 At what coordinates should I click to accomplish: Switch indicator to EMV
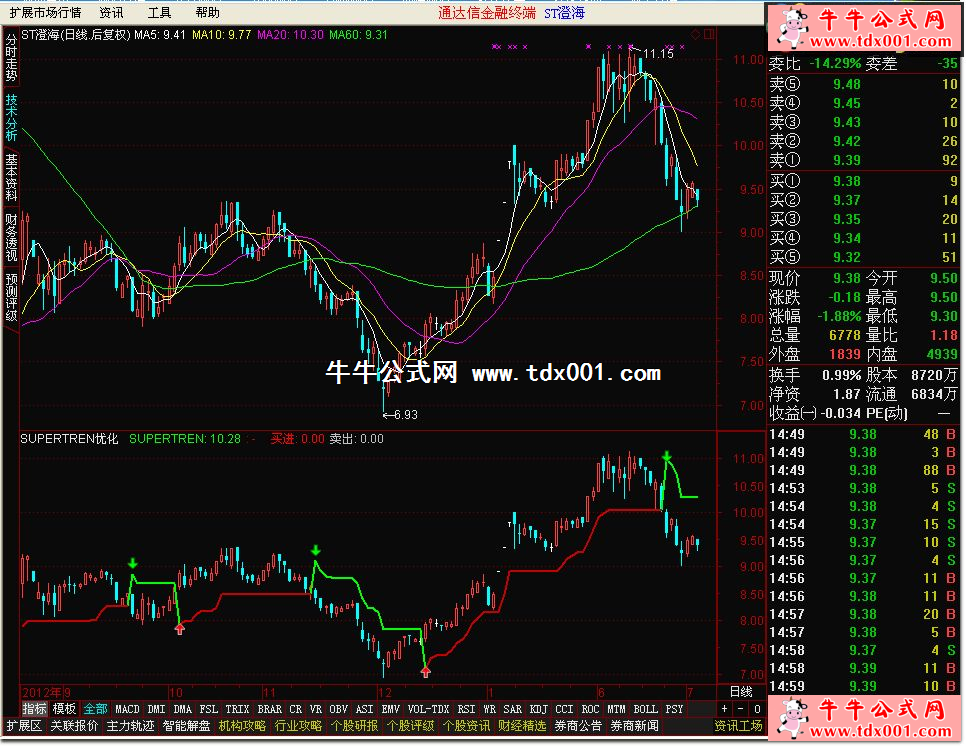pyautogui.click(x=391, y=709)
